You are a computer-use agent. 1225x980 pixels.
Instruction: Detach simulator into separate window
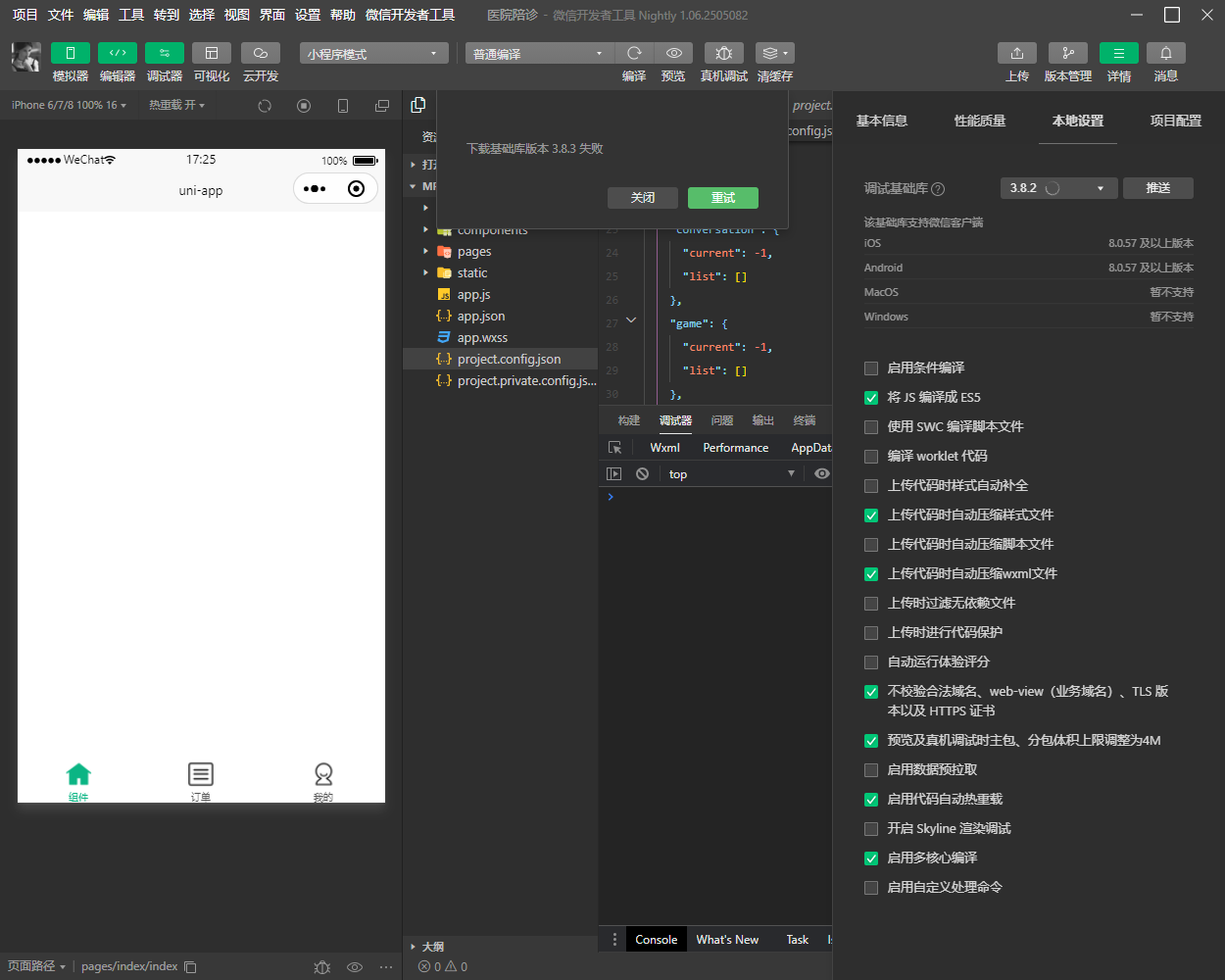tap(382, 106)
